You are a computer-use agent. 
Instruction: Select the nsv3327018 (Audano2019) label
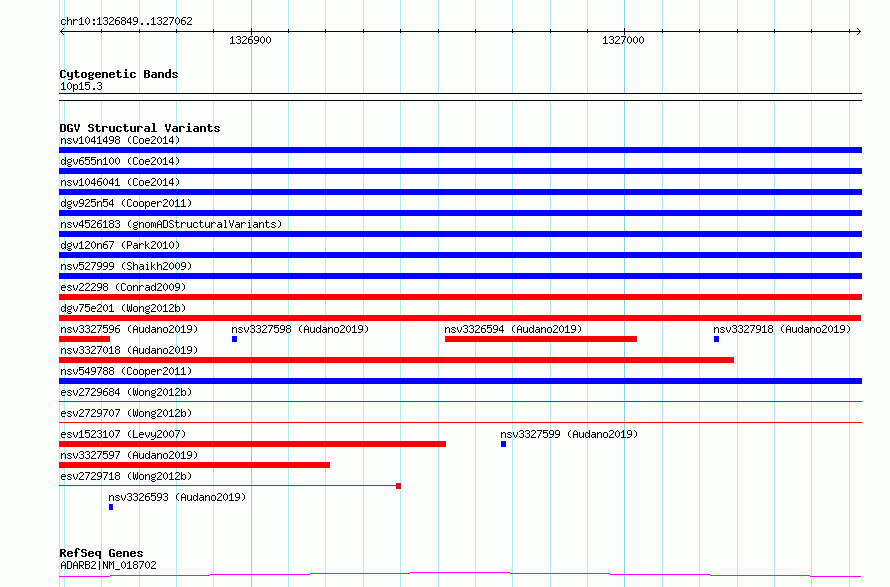pyautogui.click(x=129, y=350)
